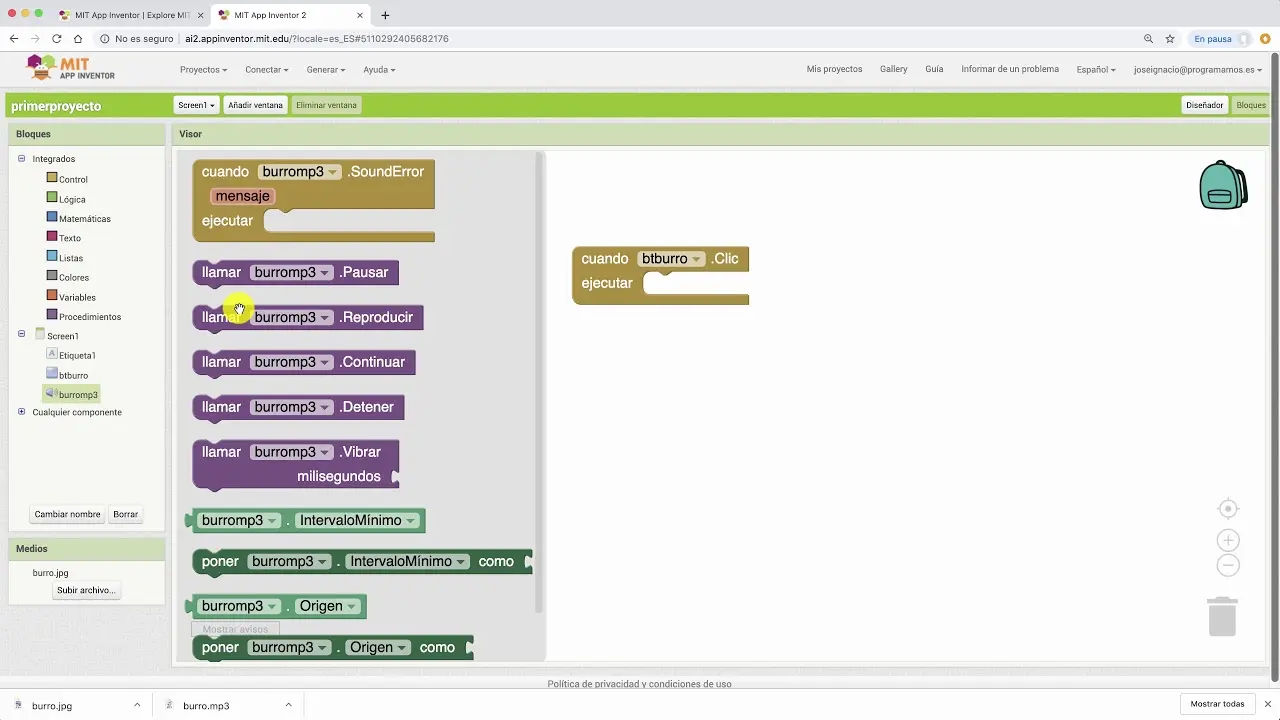The image size is (1280, 720).
Task: Go to Mis proyectos
Action: [x=834, y=69]
